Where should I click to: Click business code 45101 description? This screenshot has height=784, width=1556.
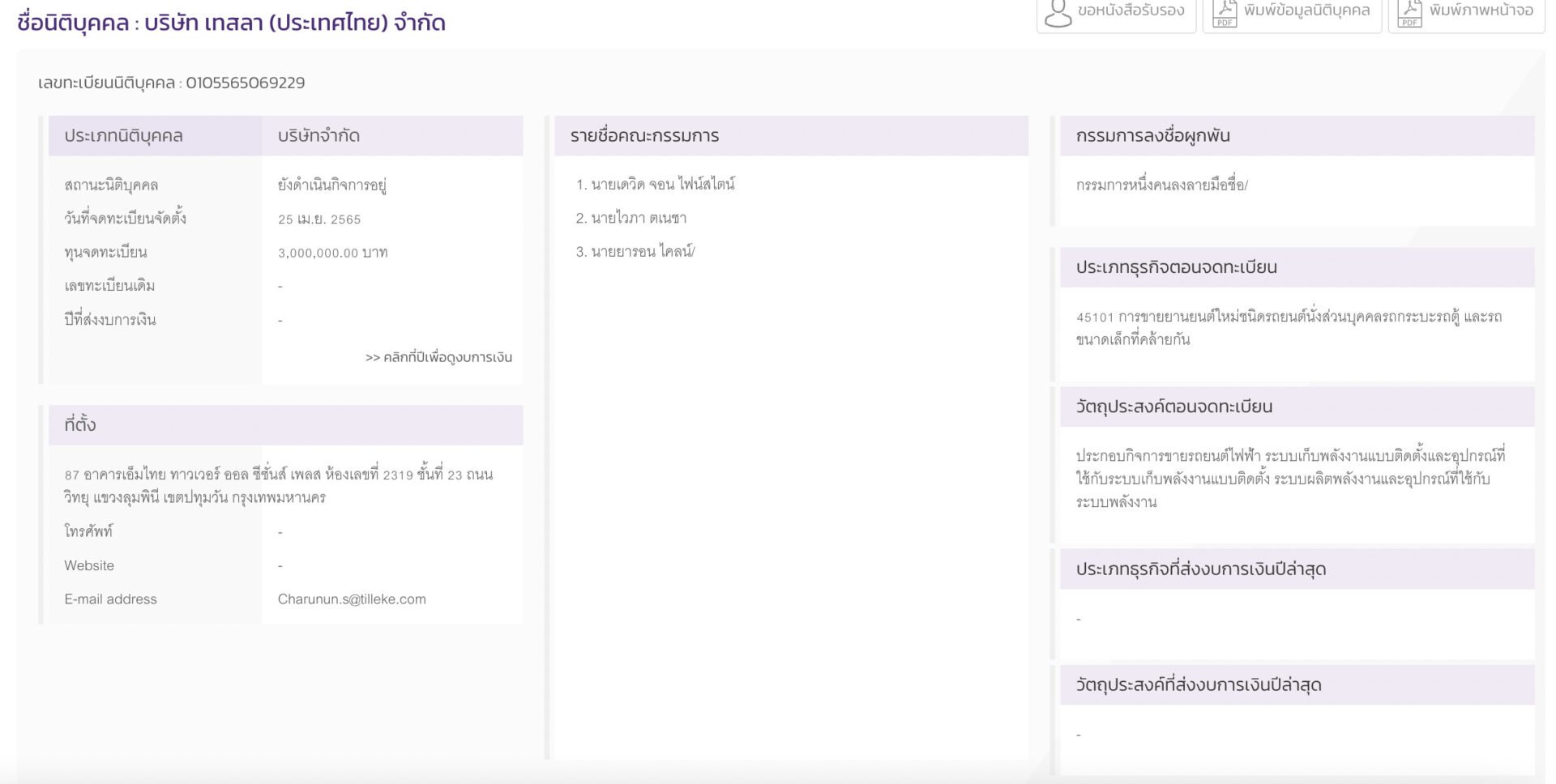[x=1289, y=328]
